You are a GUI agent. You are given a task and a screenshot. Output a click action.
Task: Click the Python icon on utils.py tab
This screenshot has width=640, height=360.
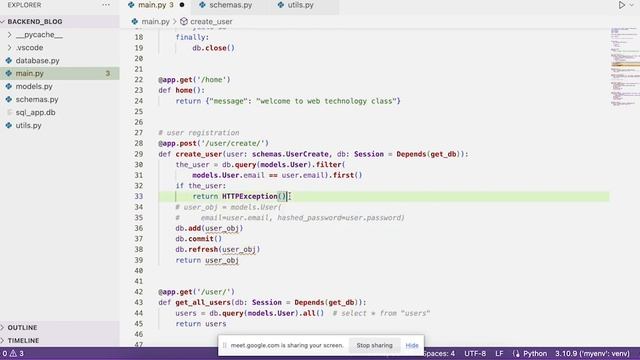280,5
